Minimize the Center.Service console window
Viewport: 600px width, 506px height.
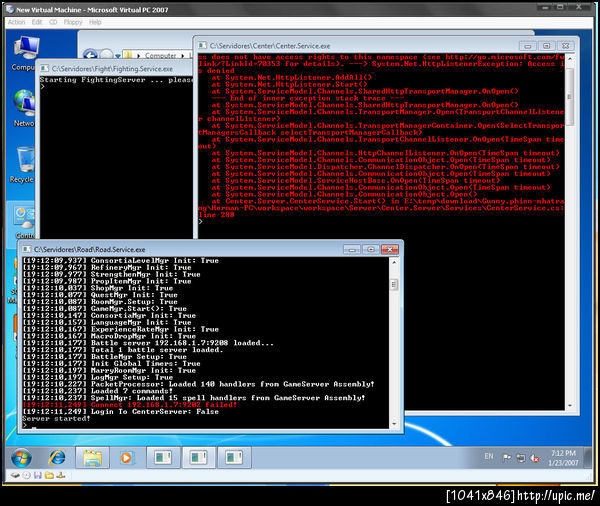tap(528, 46)
